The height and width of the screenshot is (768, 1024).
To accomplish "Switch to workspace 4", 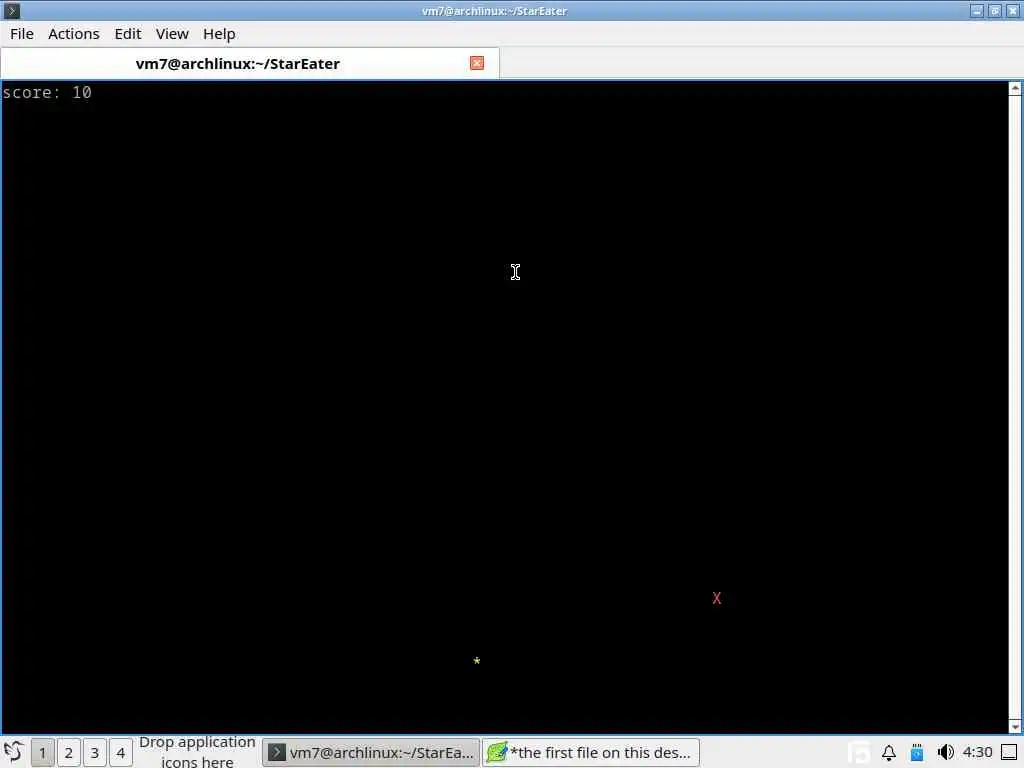I will 121,752.
